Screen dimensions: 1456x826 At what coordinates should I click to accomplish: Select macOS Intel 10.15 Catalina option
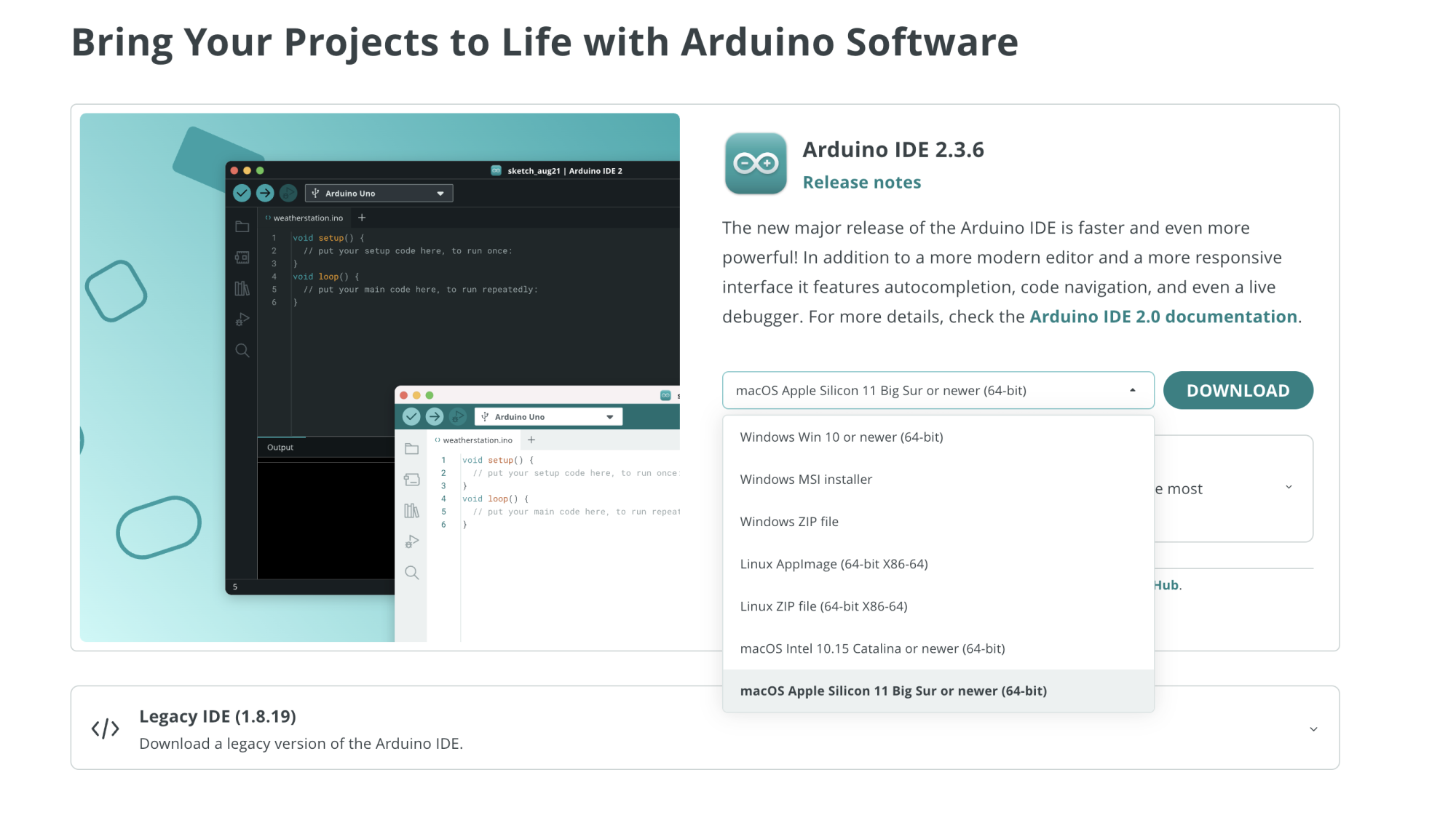click(x=938, y=648)
